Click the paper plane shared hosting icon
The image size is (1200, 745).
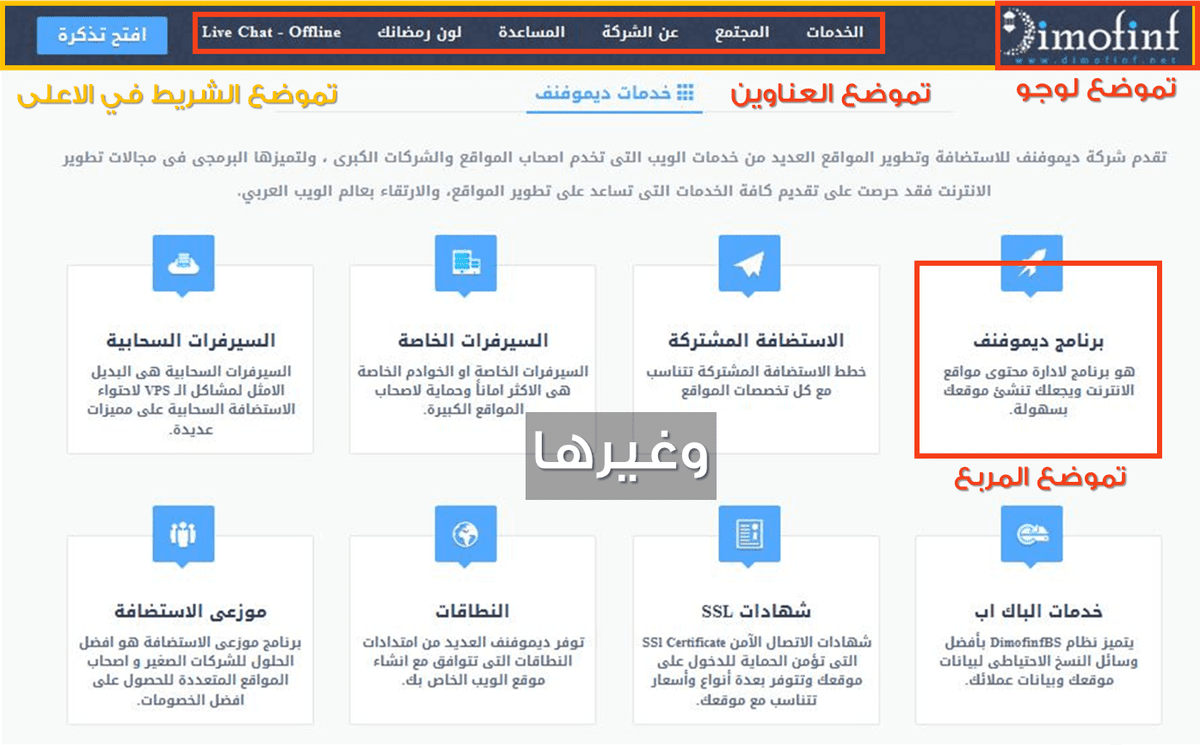pos(749,263)
